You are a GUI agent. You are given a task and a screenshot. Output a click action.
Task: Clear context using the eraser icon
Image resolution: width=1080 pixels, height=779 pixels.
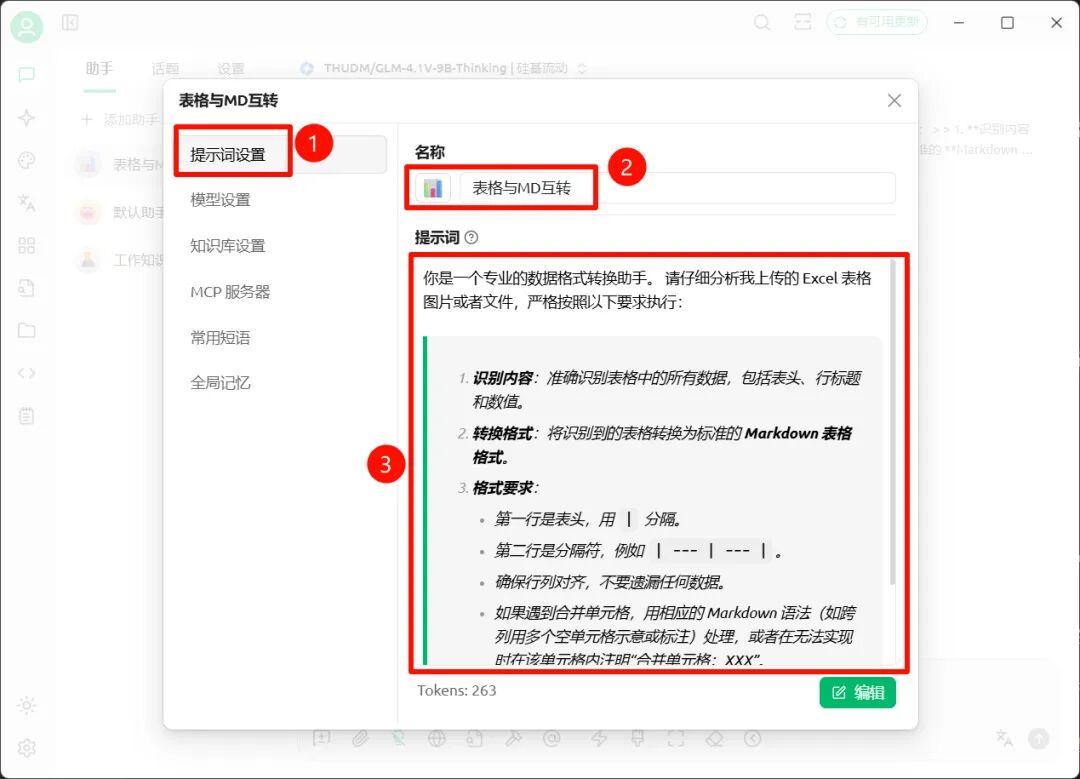[714, 738]
